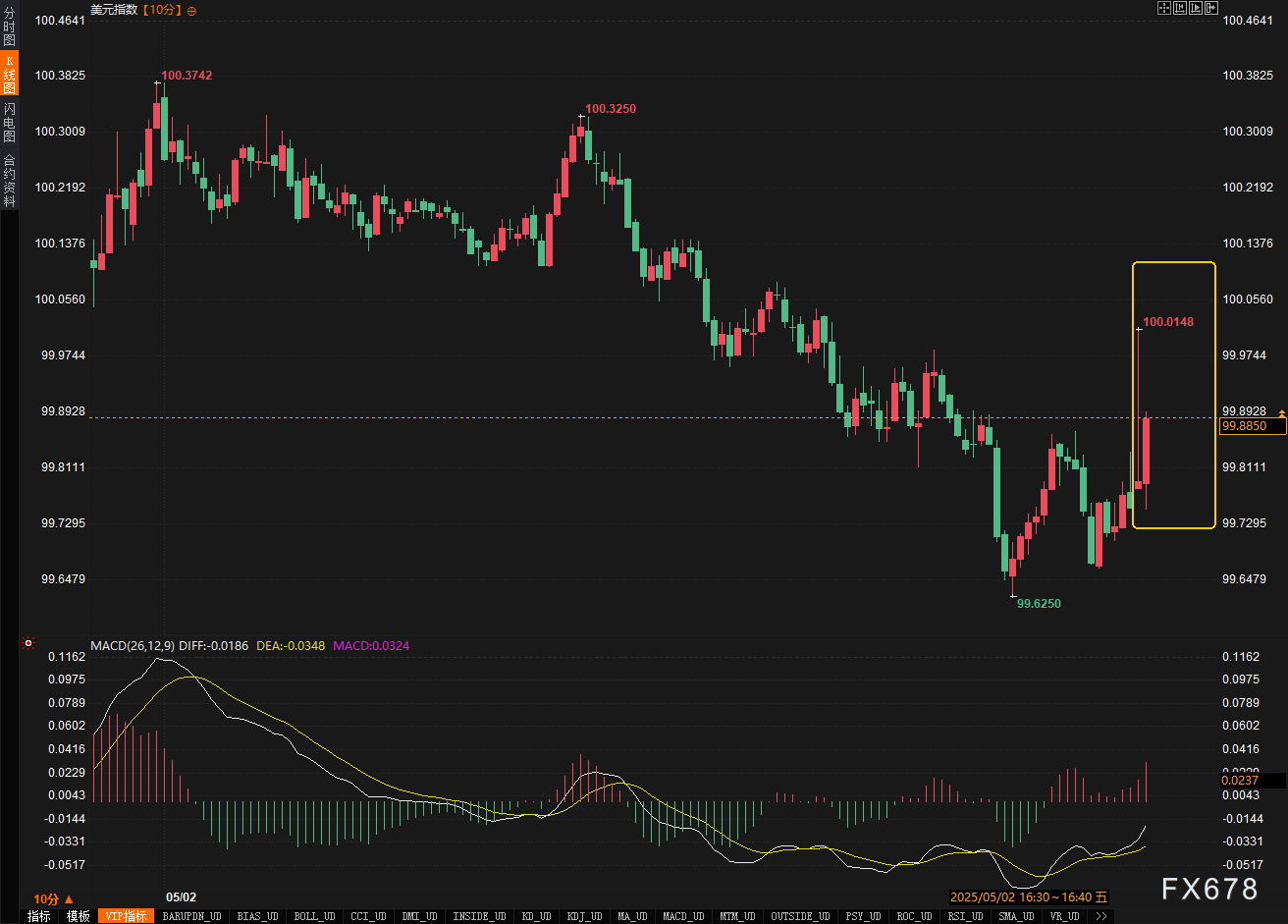The image size is (1288, 924).
Task: Switch to 分时图 view in left sidebar
Action: [9, 27]
